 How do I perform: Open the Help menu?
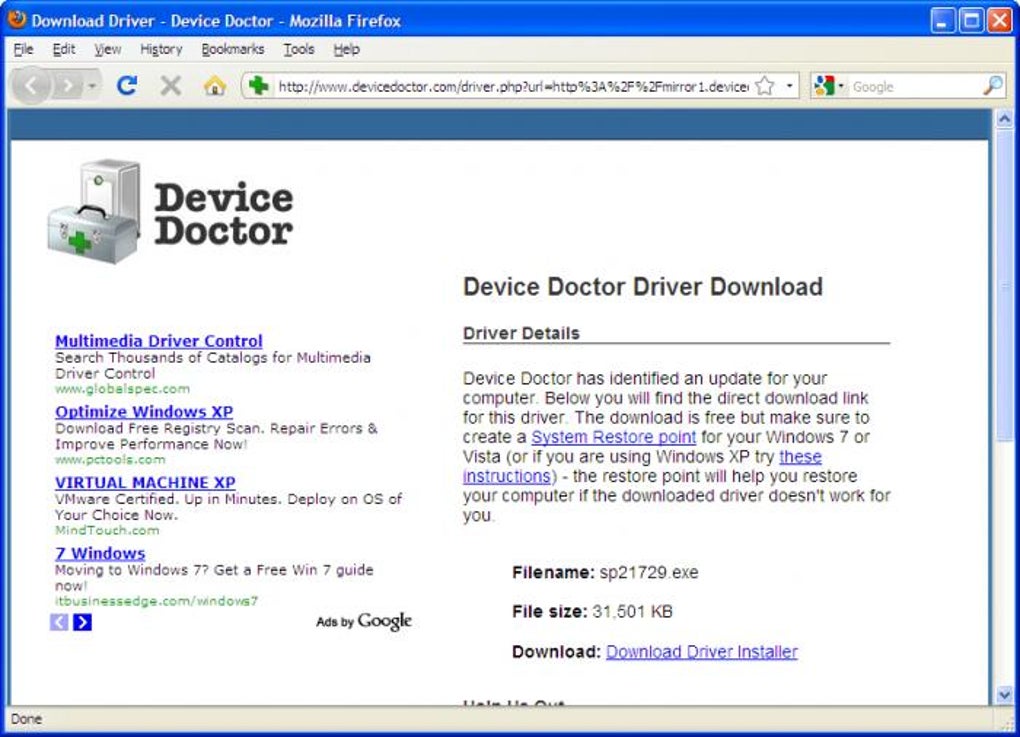(x=346, y=49)
